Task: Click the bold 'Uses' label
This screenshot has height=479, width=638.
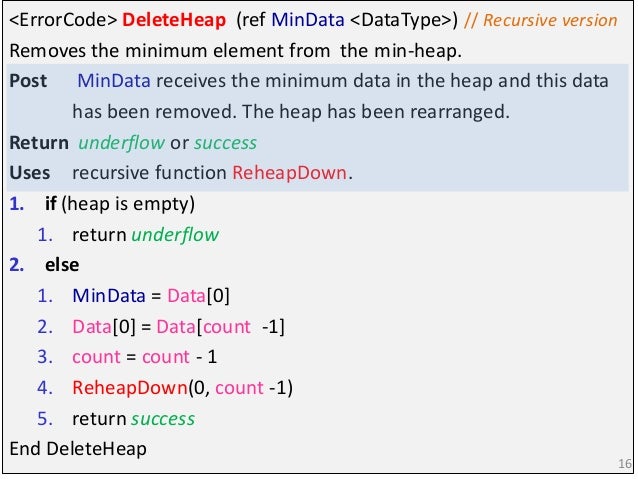Action: tap(29, 173)
